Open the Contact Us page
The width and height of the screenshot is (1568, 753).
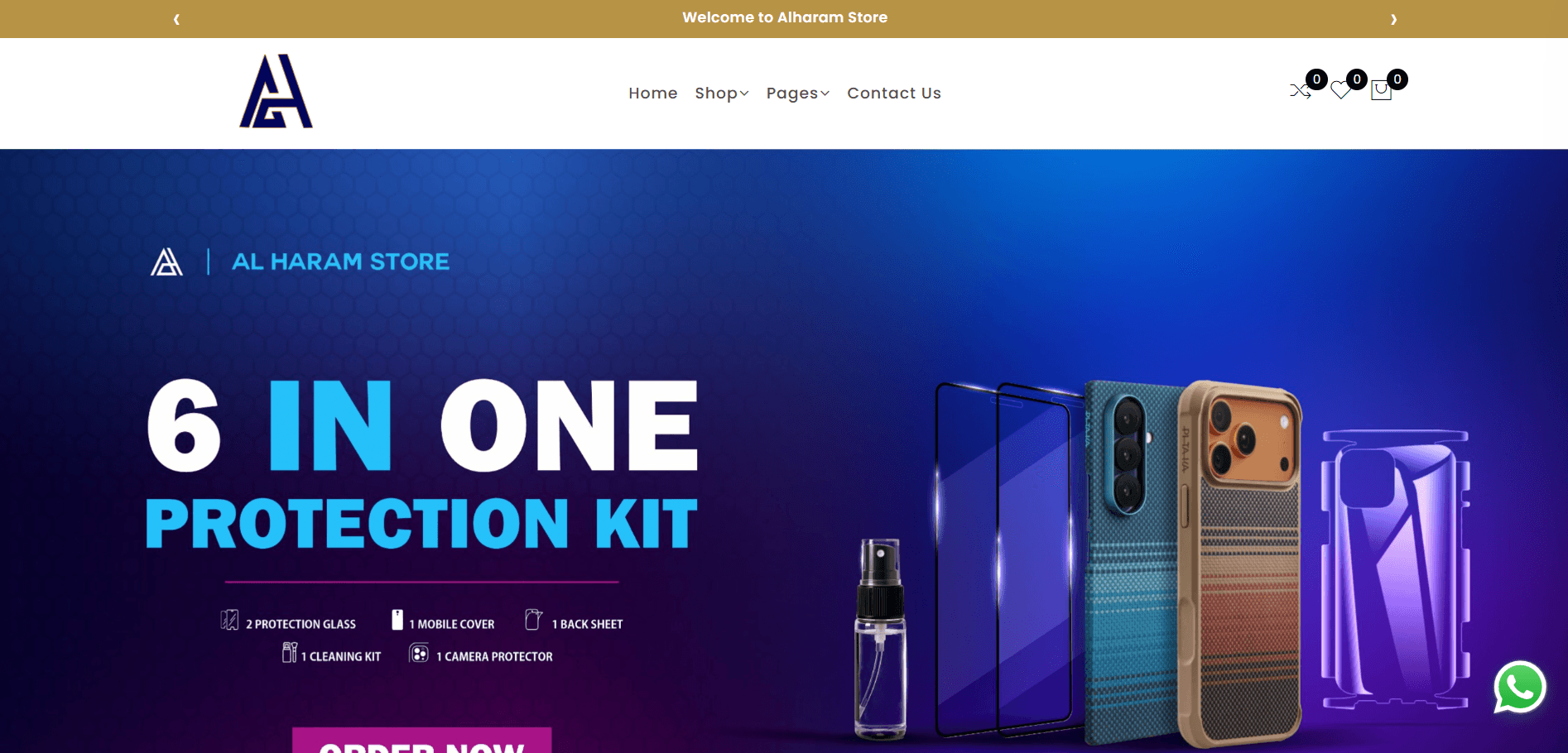coord(894,94)
